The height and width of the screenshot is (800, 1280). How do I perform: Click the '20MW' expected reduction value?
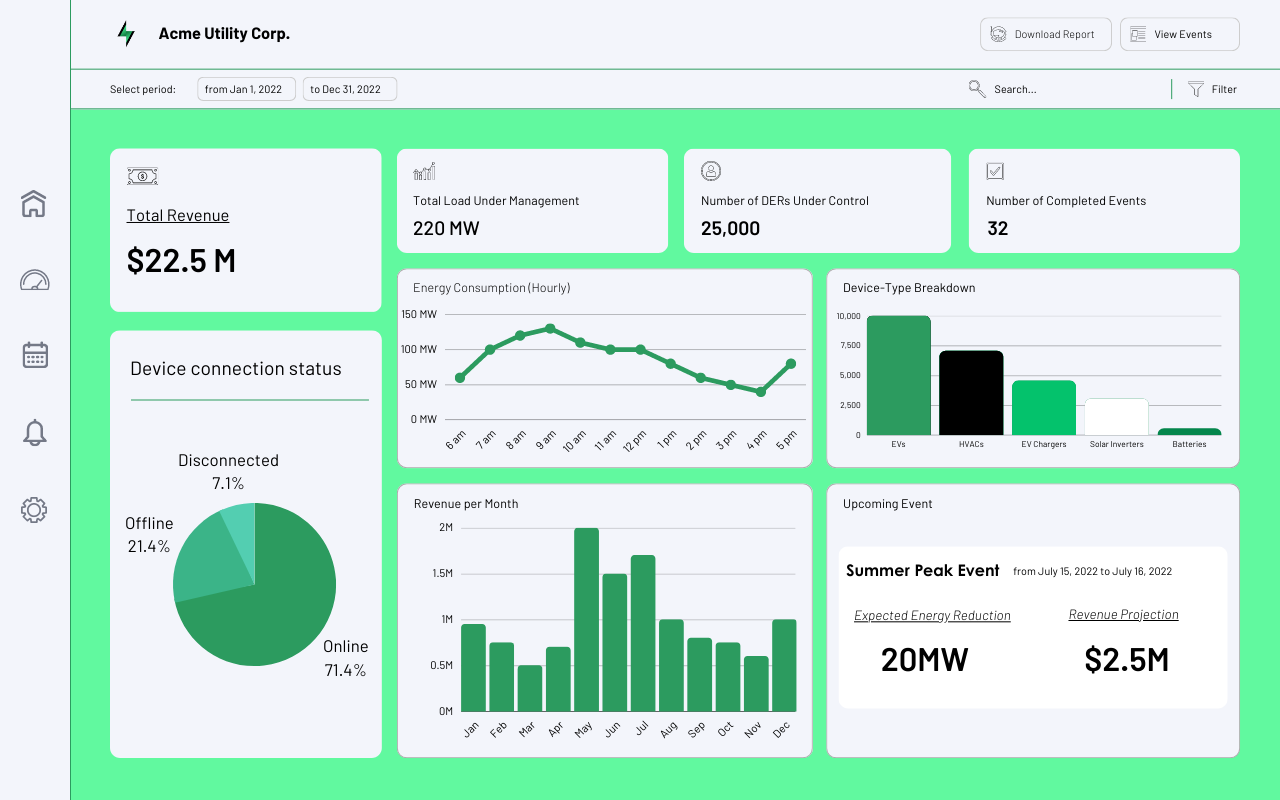(925, 660)
